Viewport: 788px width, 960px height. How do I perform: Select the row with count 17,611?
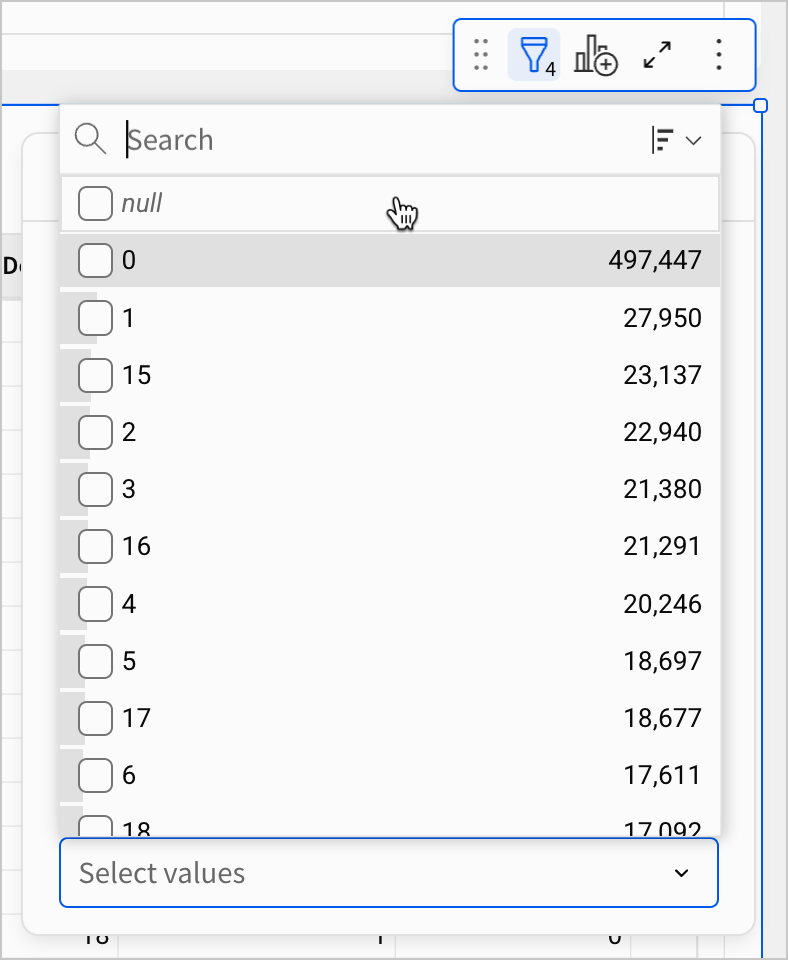tap(390, 775)
